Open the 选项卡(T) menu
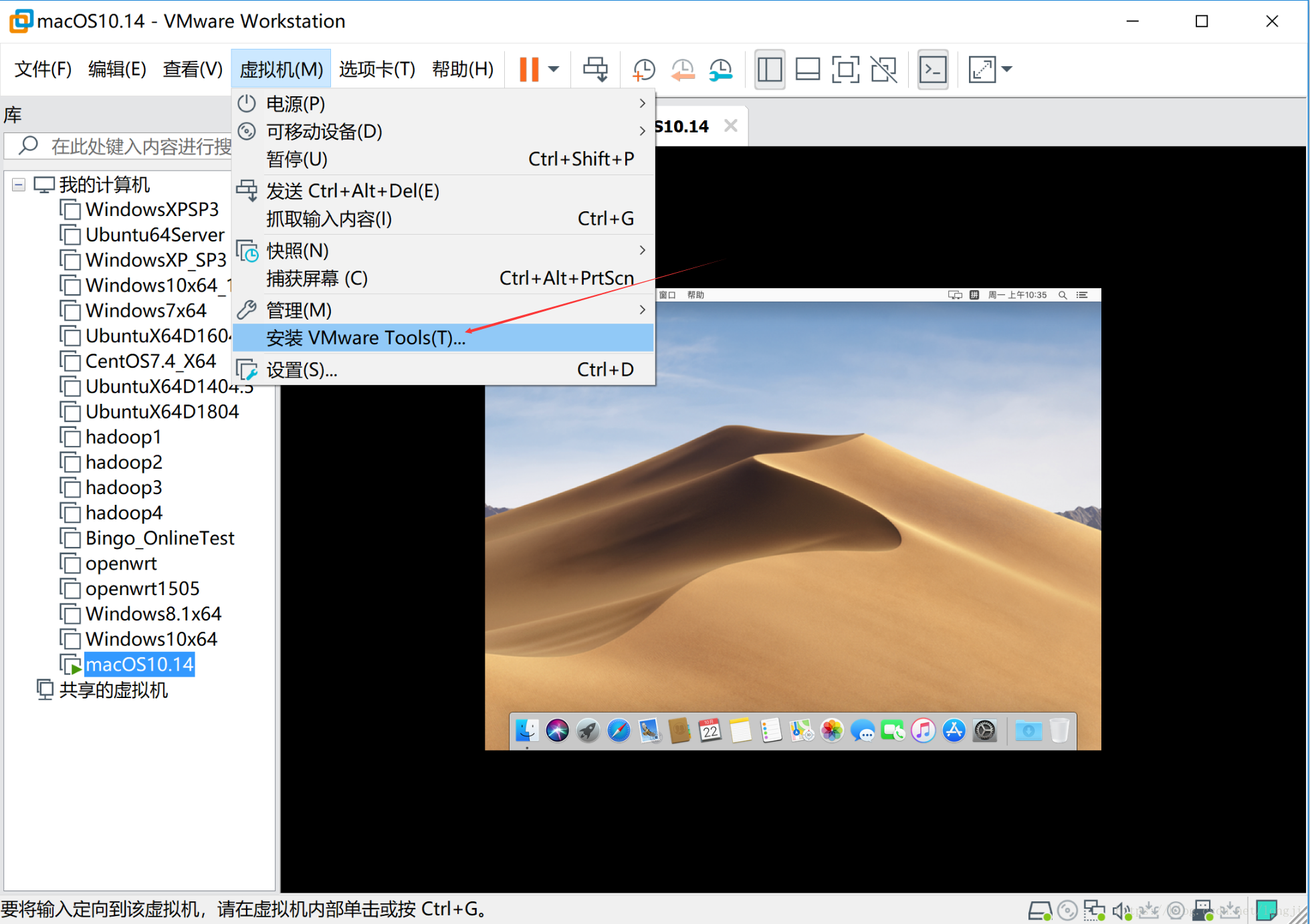The image size is (1310, 924). 377,69
